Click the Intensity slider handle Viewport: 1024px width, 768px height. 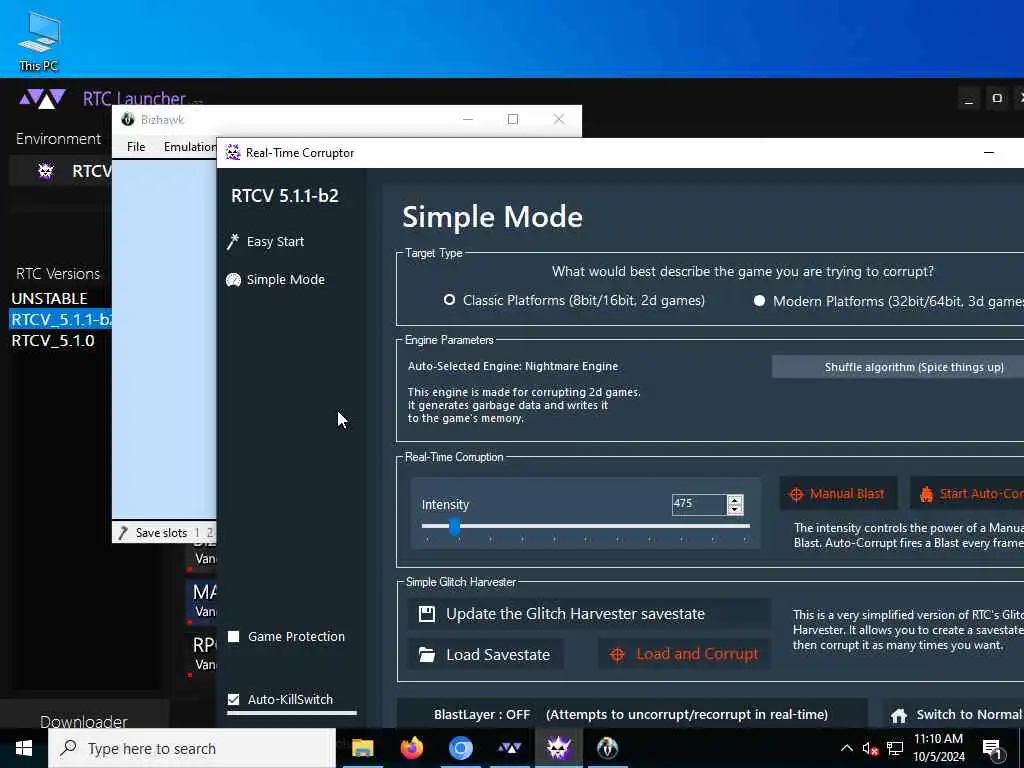point(455,526)
